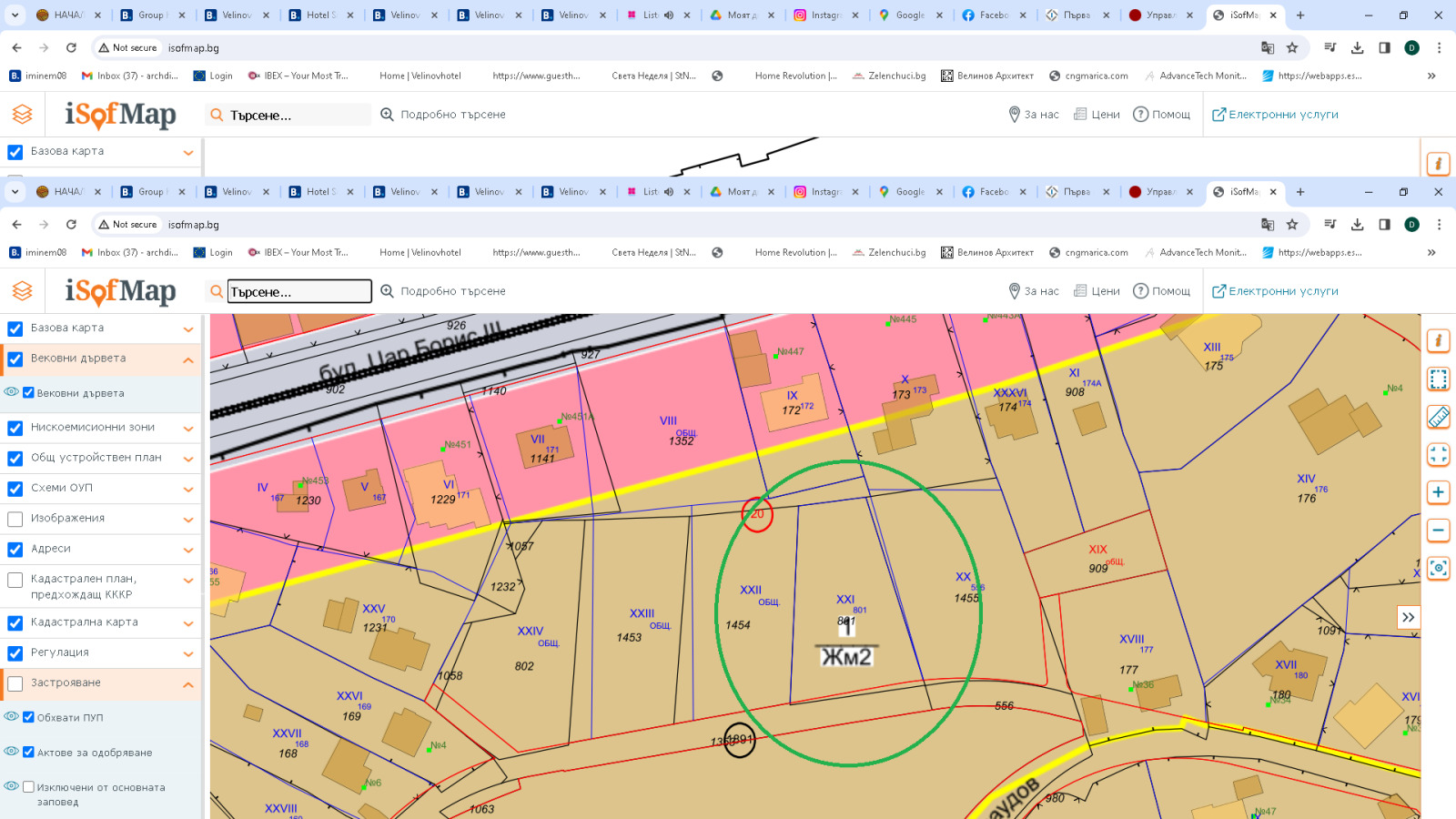The width and height of the screenshot is (1456, 819).
Task: Zoom in using the plus tool
Action: pyautogui.click(x=1438, y=492)
